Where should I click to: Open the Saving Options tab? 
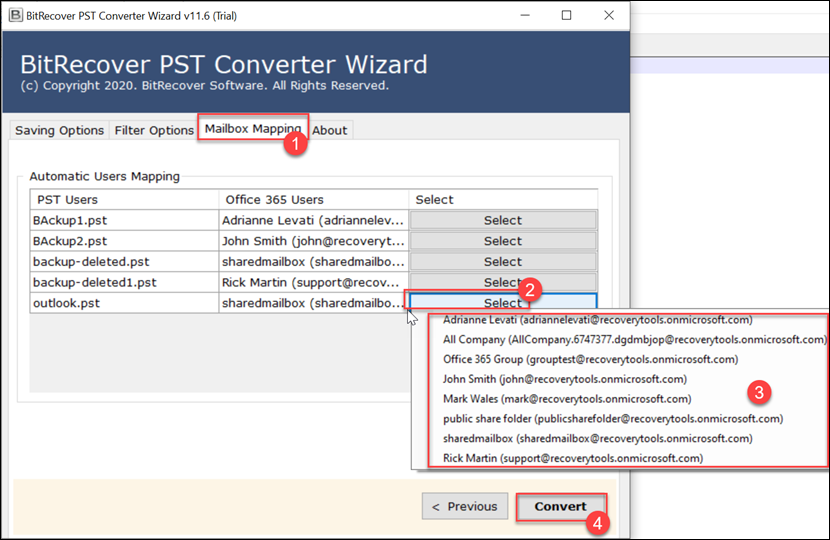coord(59,130)
